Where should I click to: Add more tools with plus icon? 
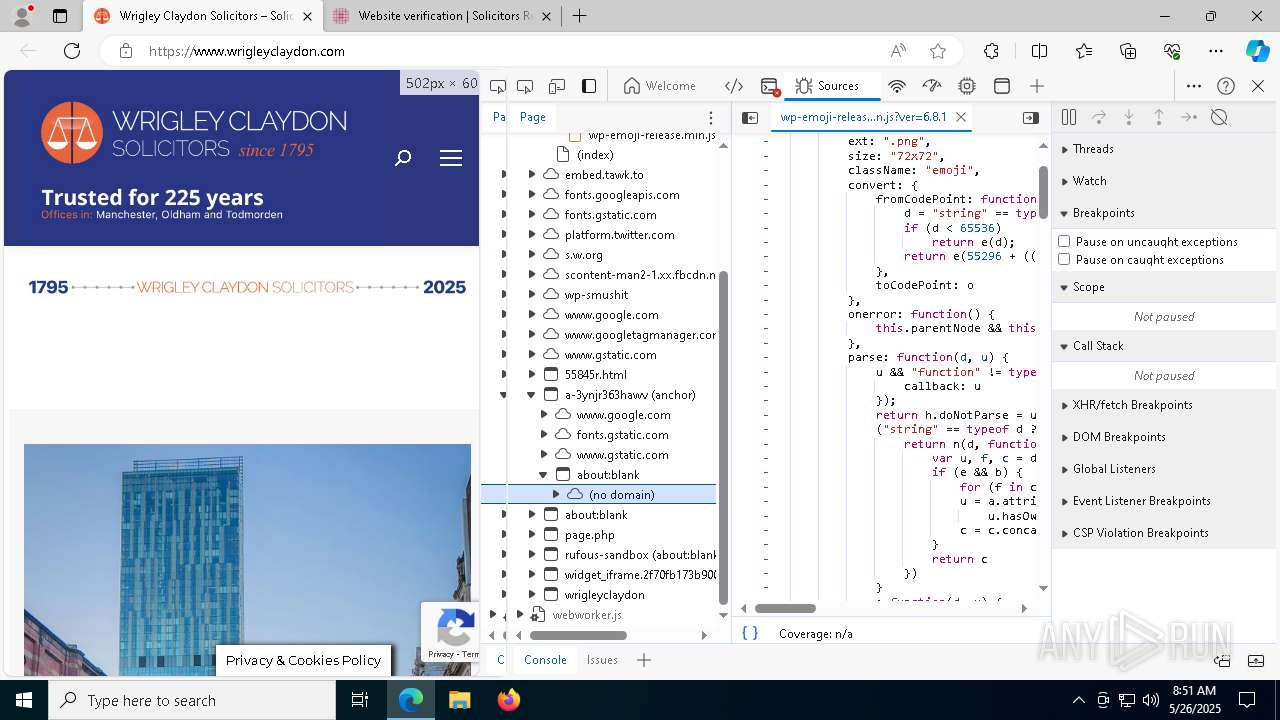pyautogui.click(x=1037, y=86)
